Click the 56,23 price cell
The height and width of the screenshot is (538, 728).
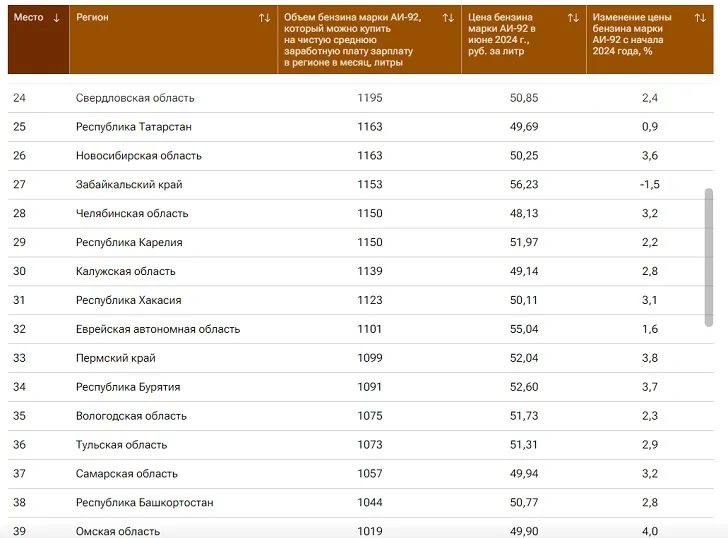tap(523, 185)
